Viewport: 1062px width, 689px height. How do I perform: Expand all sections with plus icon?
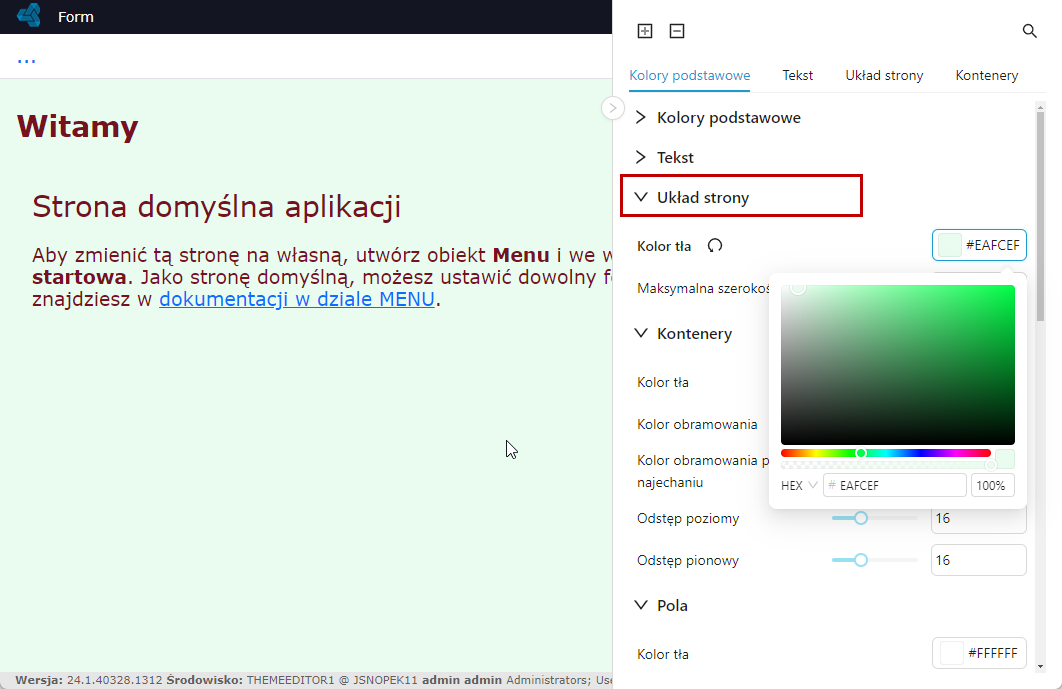click(645, 31)
